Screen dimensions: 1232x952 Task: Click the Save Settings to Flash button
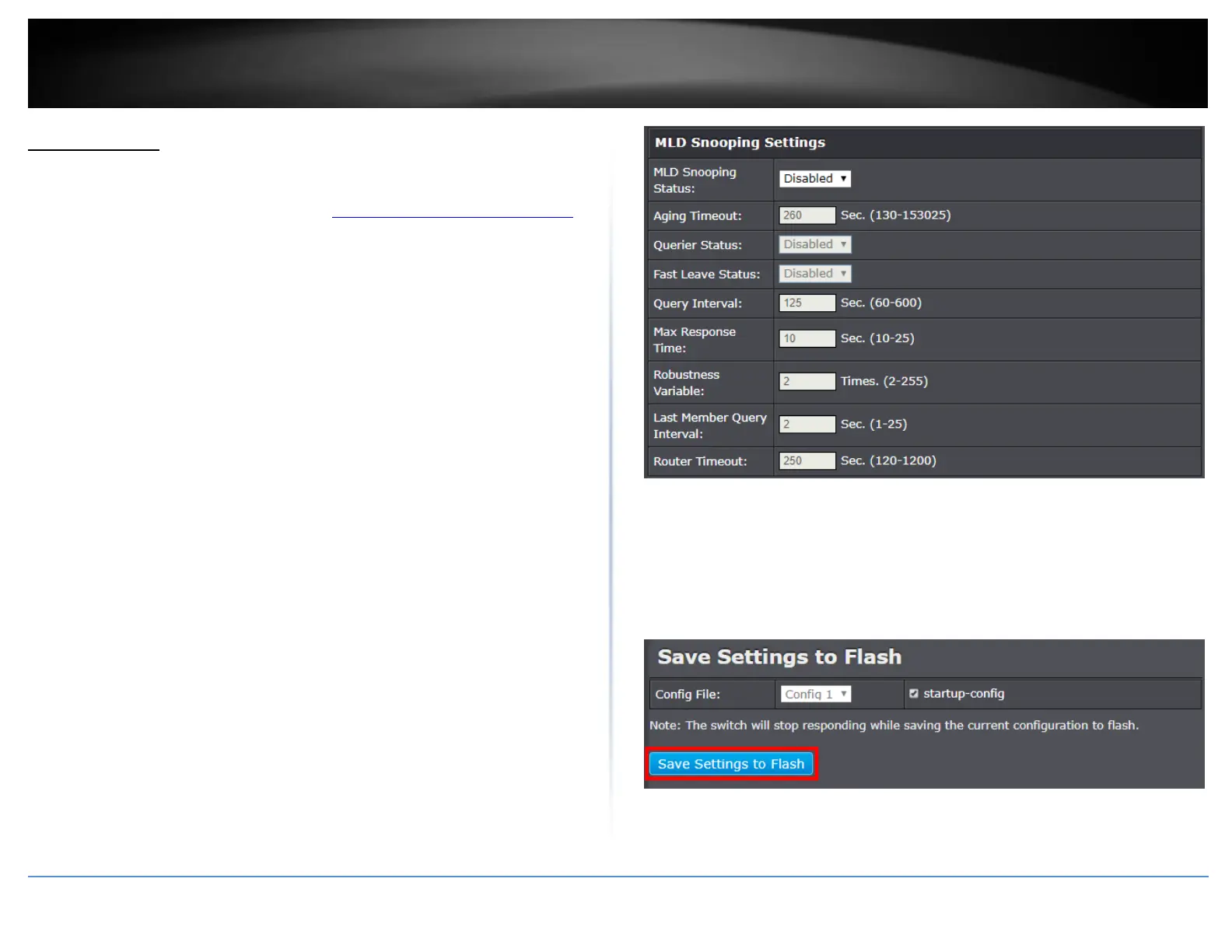731,764
